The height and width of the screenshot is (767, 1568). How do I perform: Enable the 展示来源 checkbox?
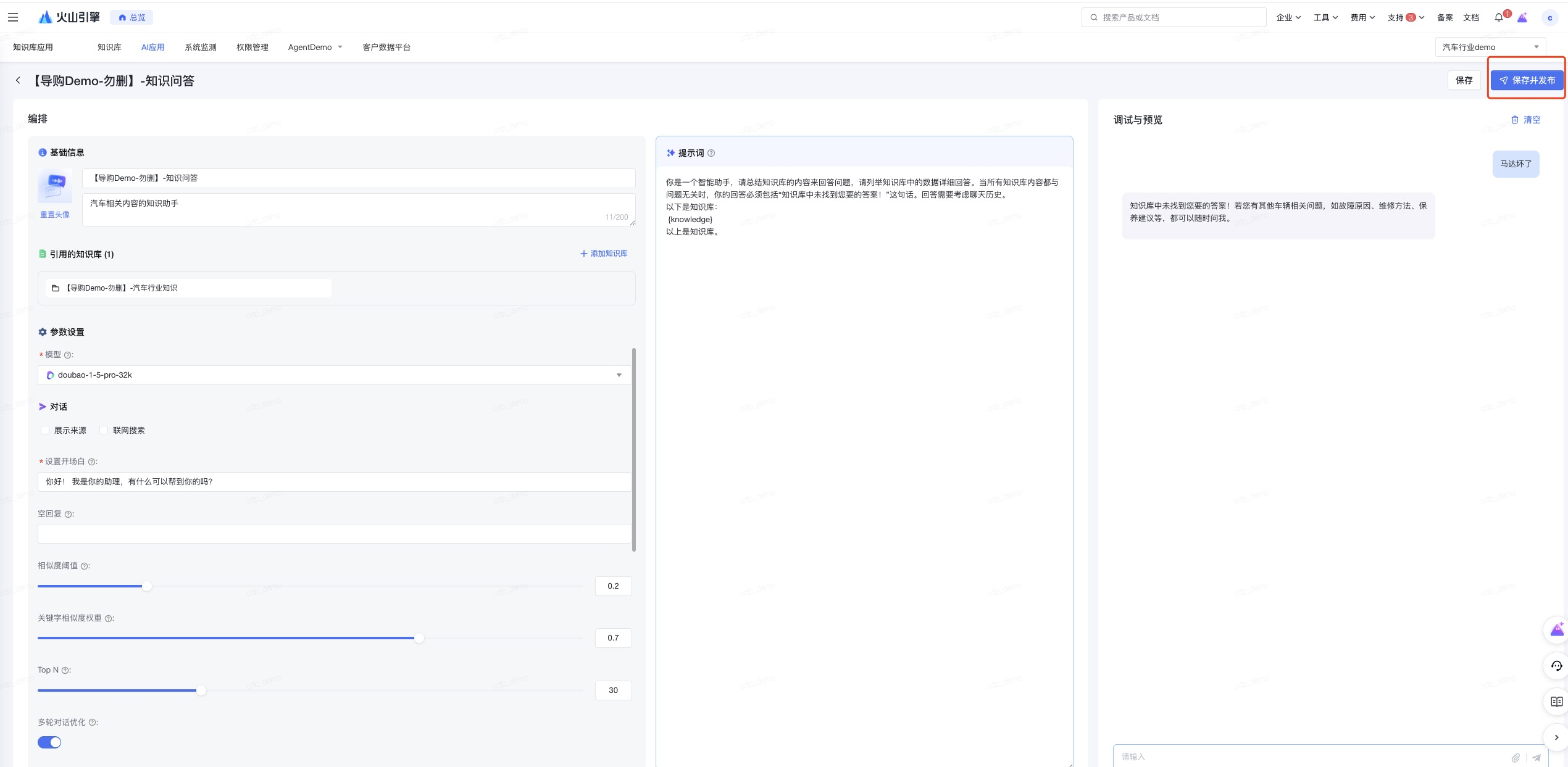[x=45, y=430]
